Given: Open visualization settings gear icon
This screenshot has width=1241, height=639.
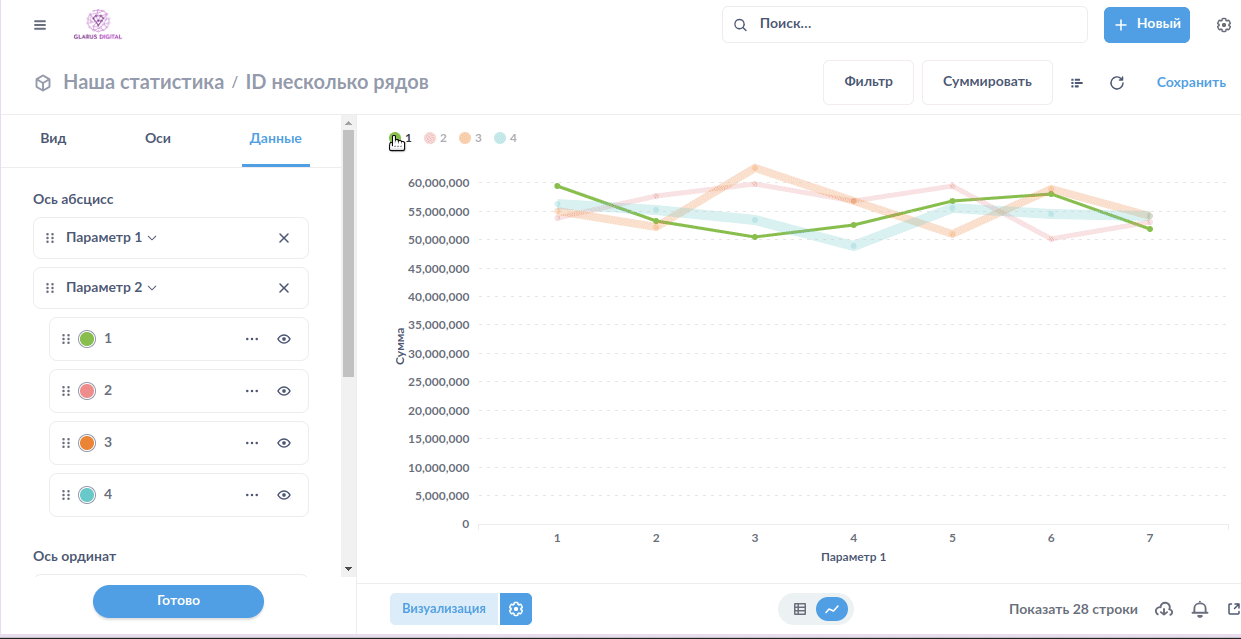Looking at the screenshot, I should [x=516, y=609].
